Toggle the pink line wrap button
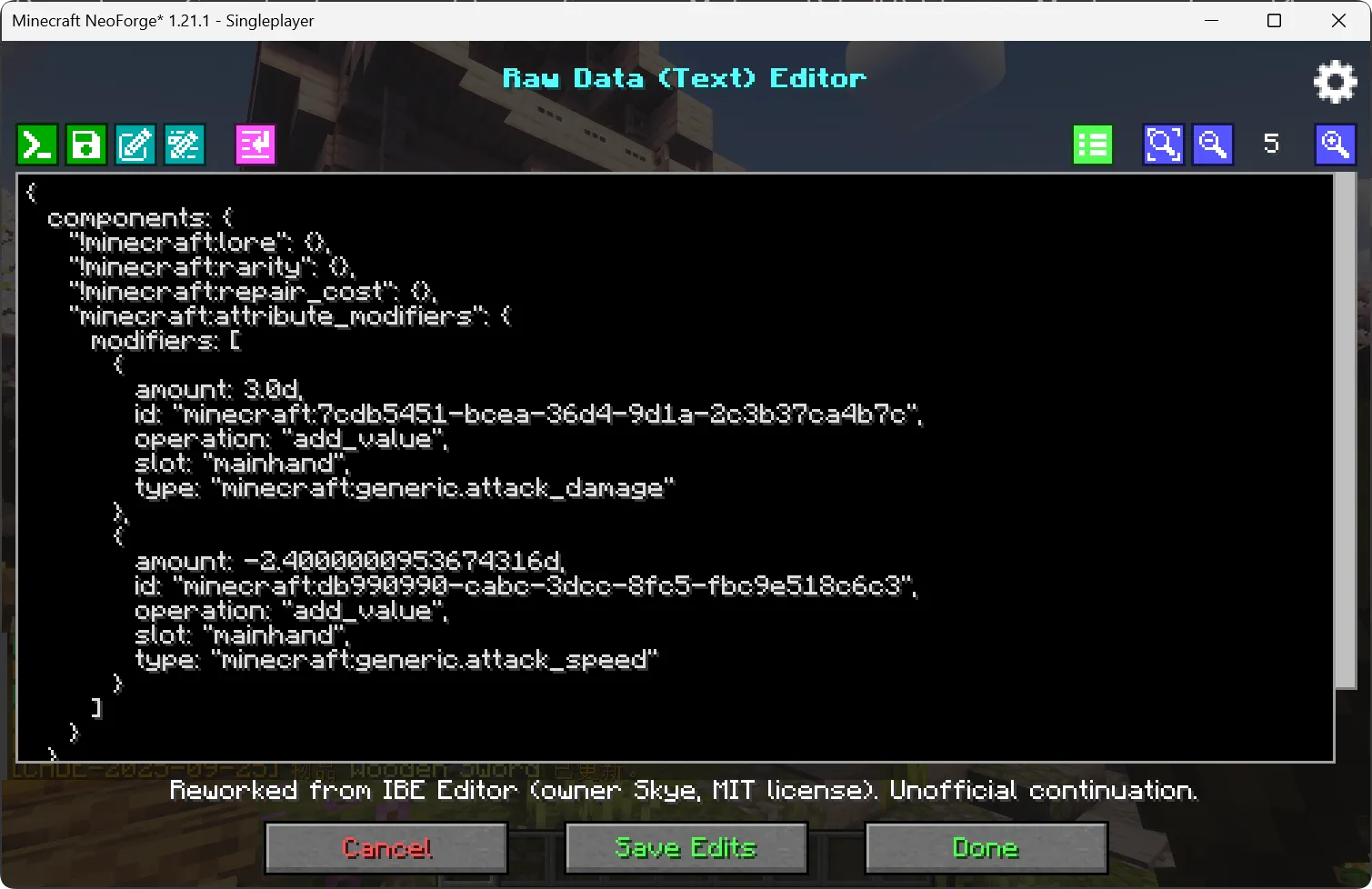The height and width of the screenshot is (889, 1372). pos(255,145)
